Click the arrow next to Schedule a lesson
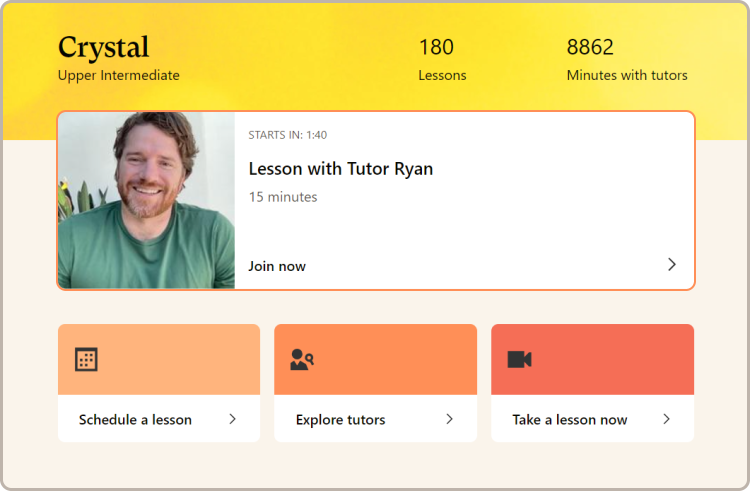750x491 pixels. click(x=232, y=419)
